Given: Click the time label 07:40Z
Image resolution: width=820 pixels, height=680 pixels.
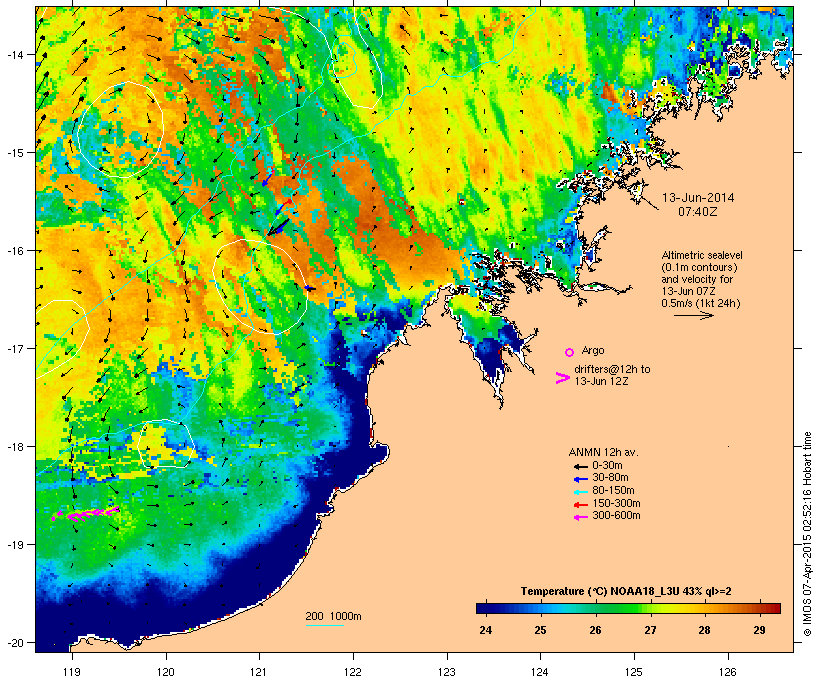Looking at the screenshot, I should [698, 212].
